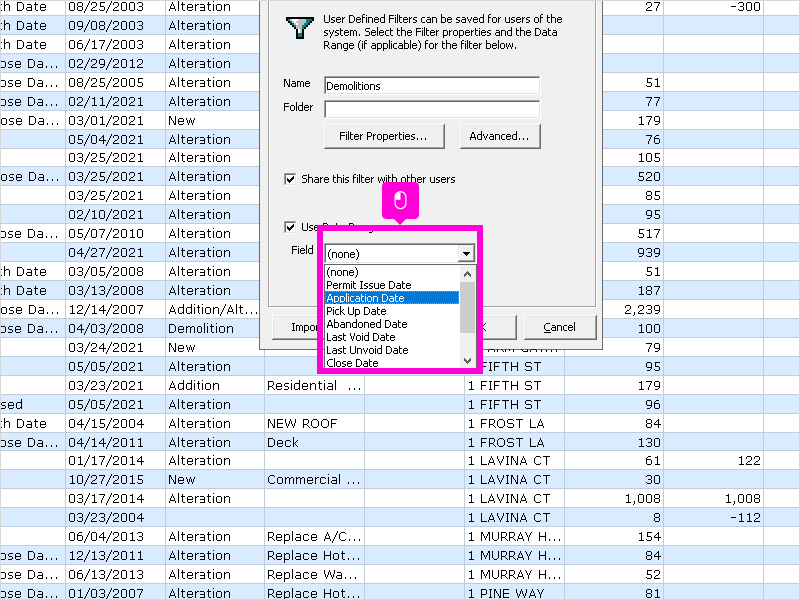The image size is (800, 600).
Task: Click dropdown list scroll down arrow
Action: tap(467, 361)
